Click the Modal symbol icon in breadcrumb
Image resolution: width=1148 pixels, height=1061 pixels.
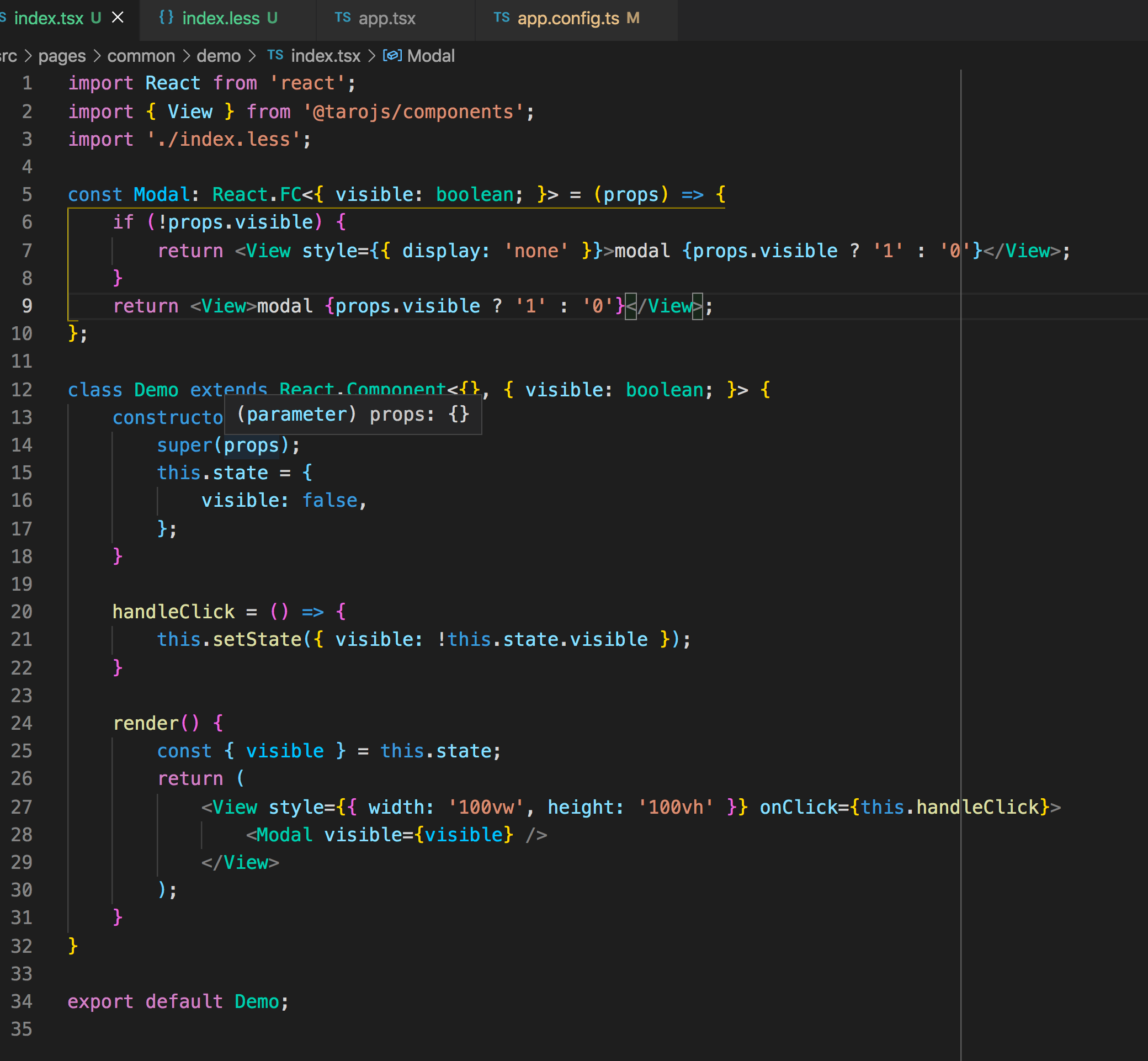392,56
